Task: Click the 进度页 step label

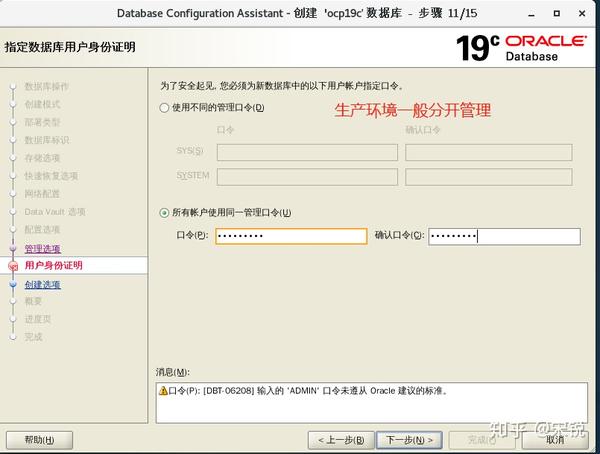Action: [38, 319]
